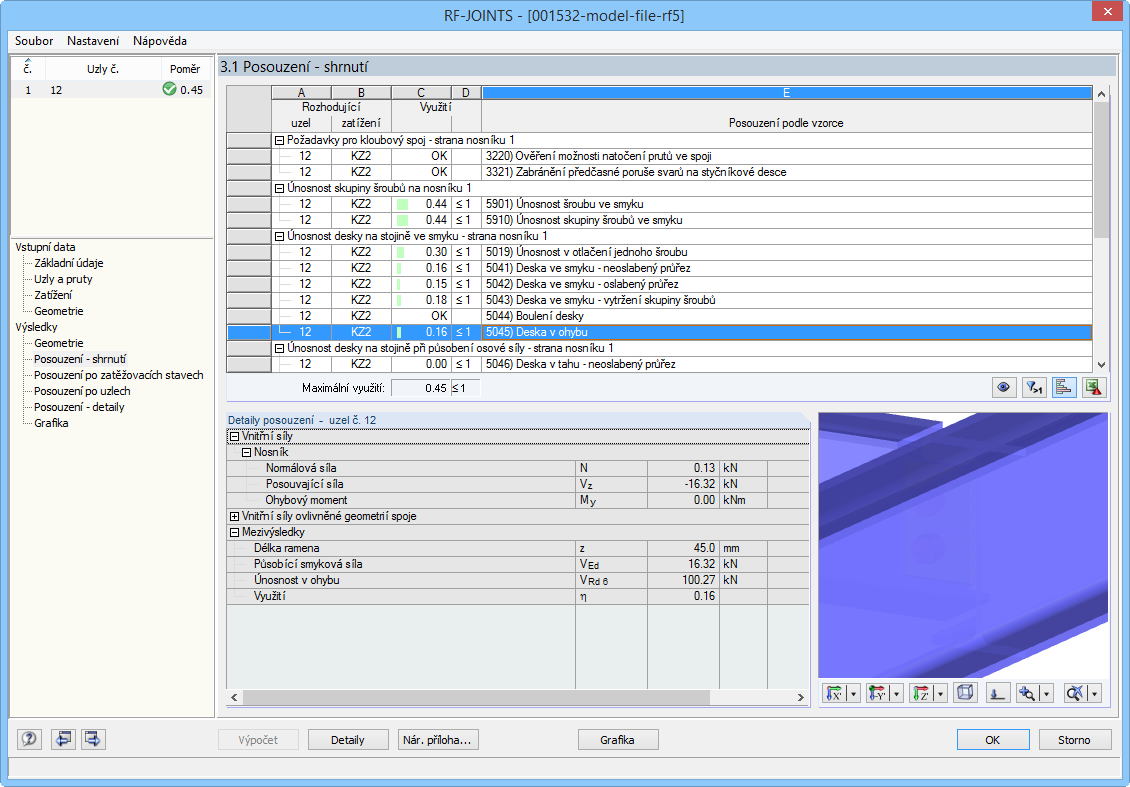
Task: Toggle the eye view mode icon
Action: pos(1004,388)
